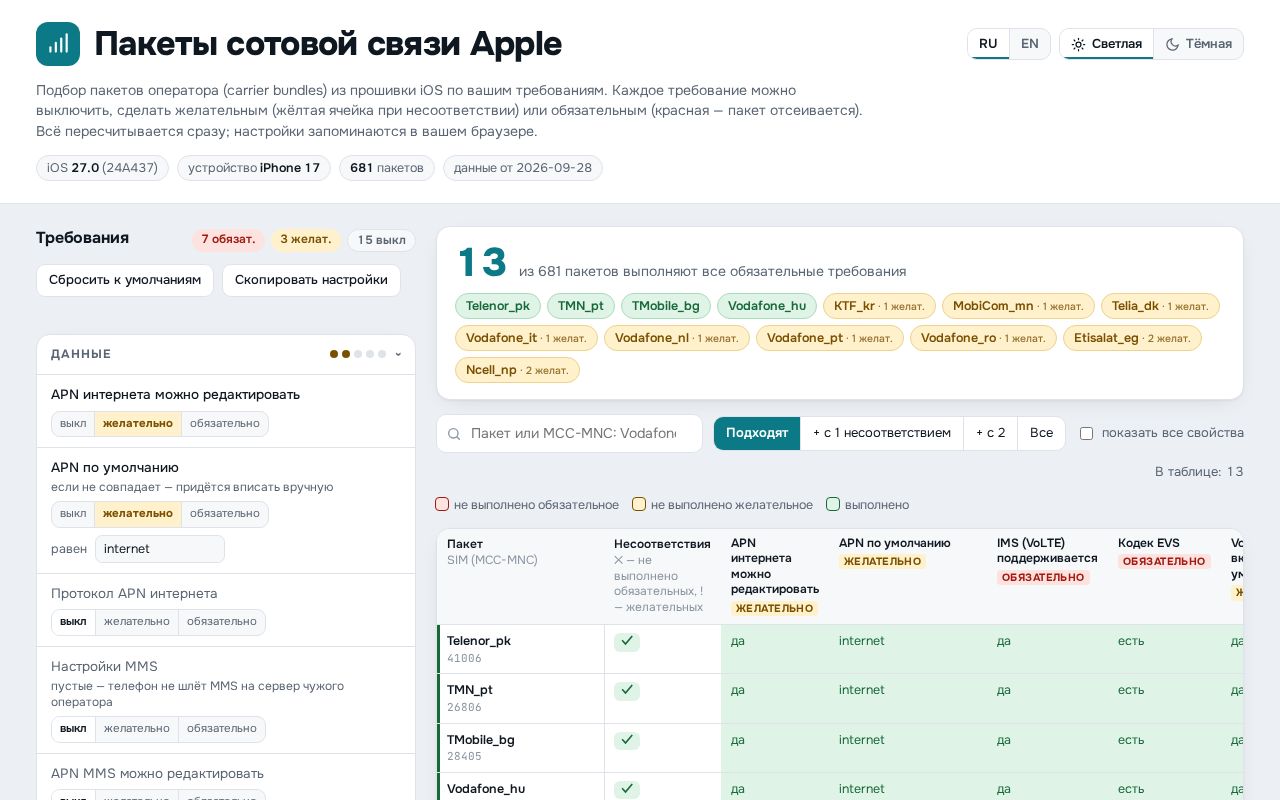Click the green checkmark in Vodafone_hu row

tap(627, 789)
